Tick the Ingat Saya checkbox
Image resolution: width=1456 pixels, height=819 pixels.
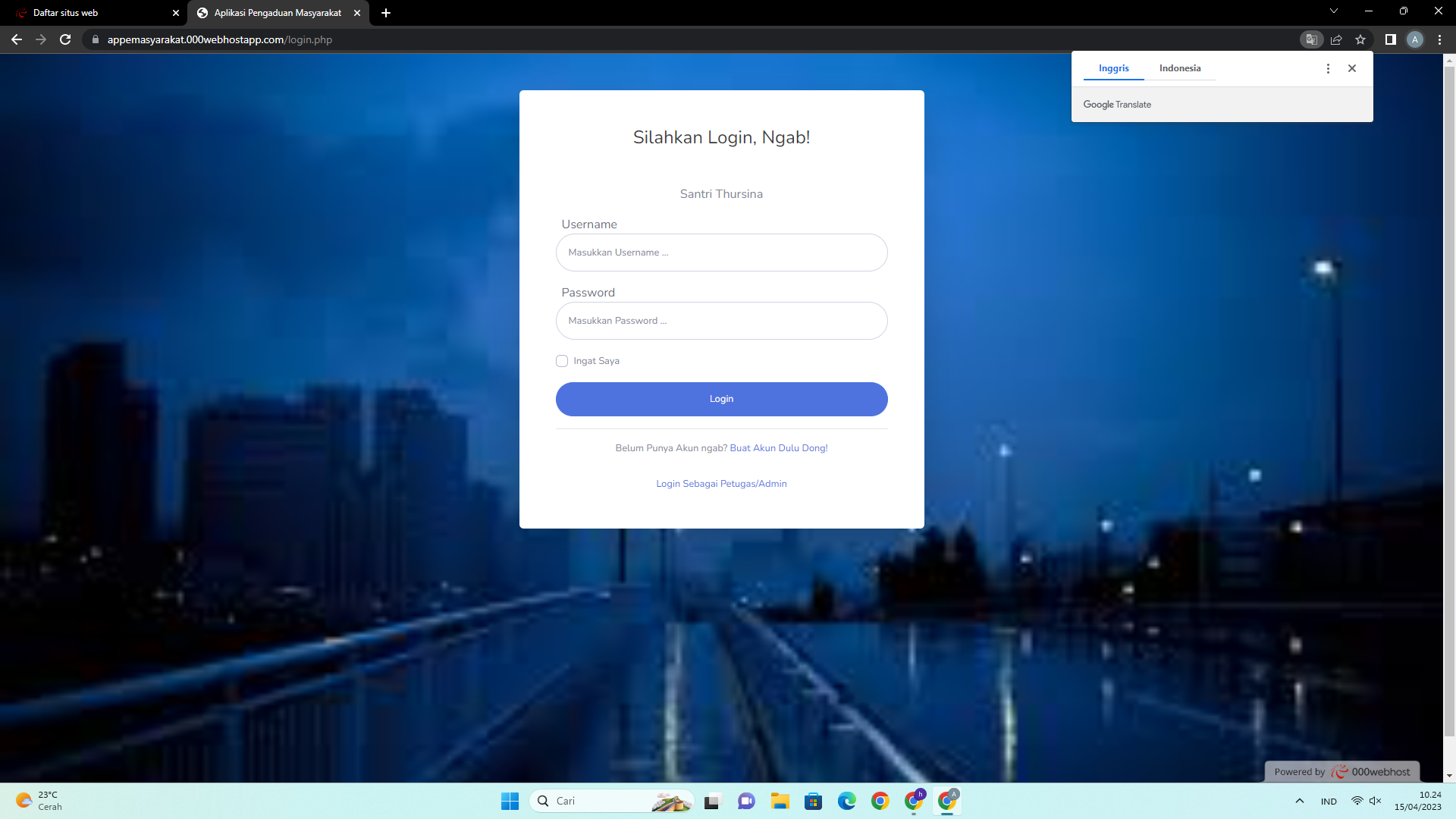click(562, 361)
